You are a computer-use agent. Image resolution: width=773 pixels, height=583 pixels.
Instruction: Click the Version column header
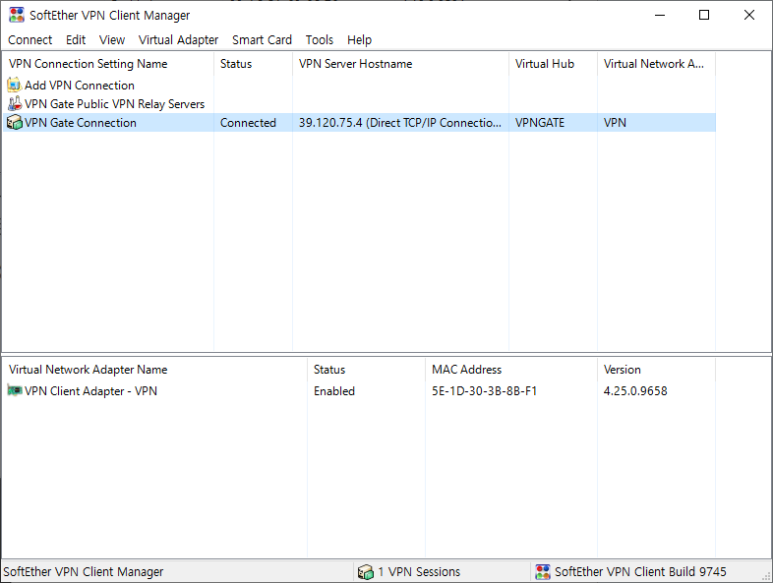656,370
